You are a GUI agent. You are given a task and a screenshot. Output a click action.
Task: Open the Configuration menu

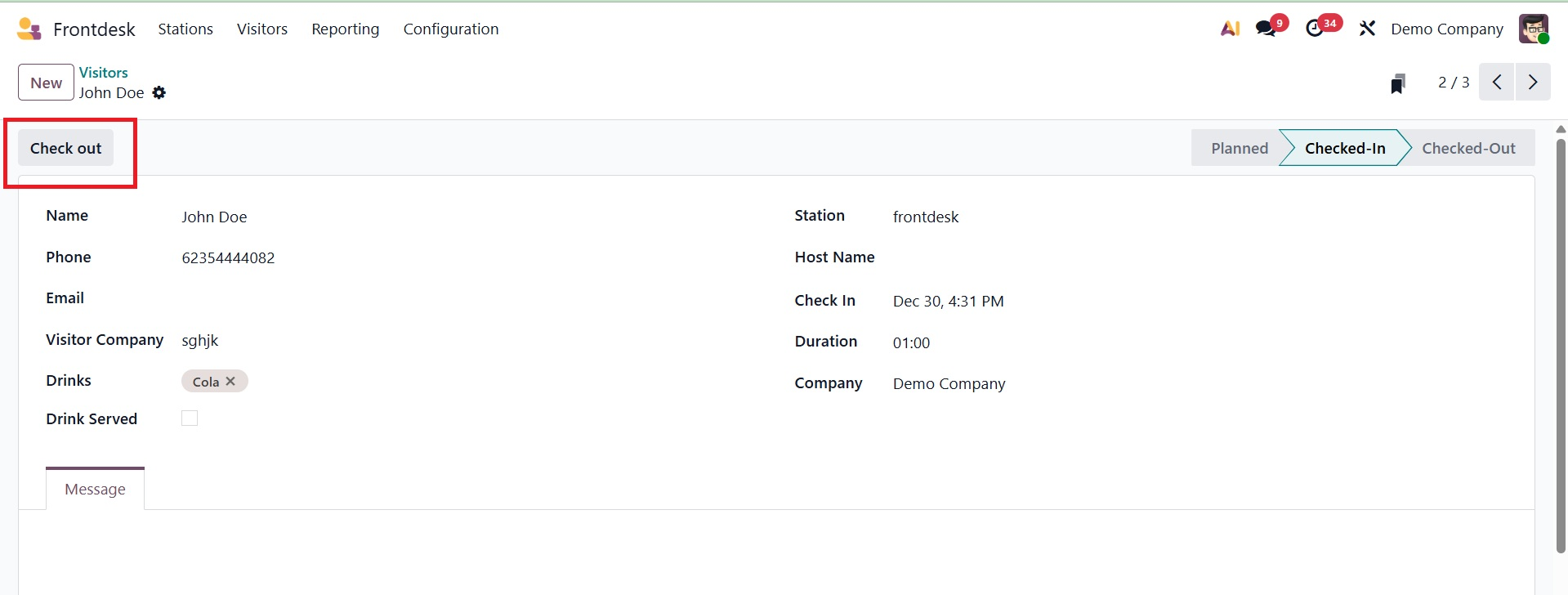click(450, 29)
